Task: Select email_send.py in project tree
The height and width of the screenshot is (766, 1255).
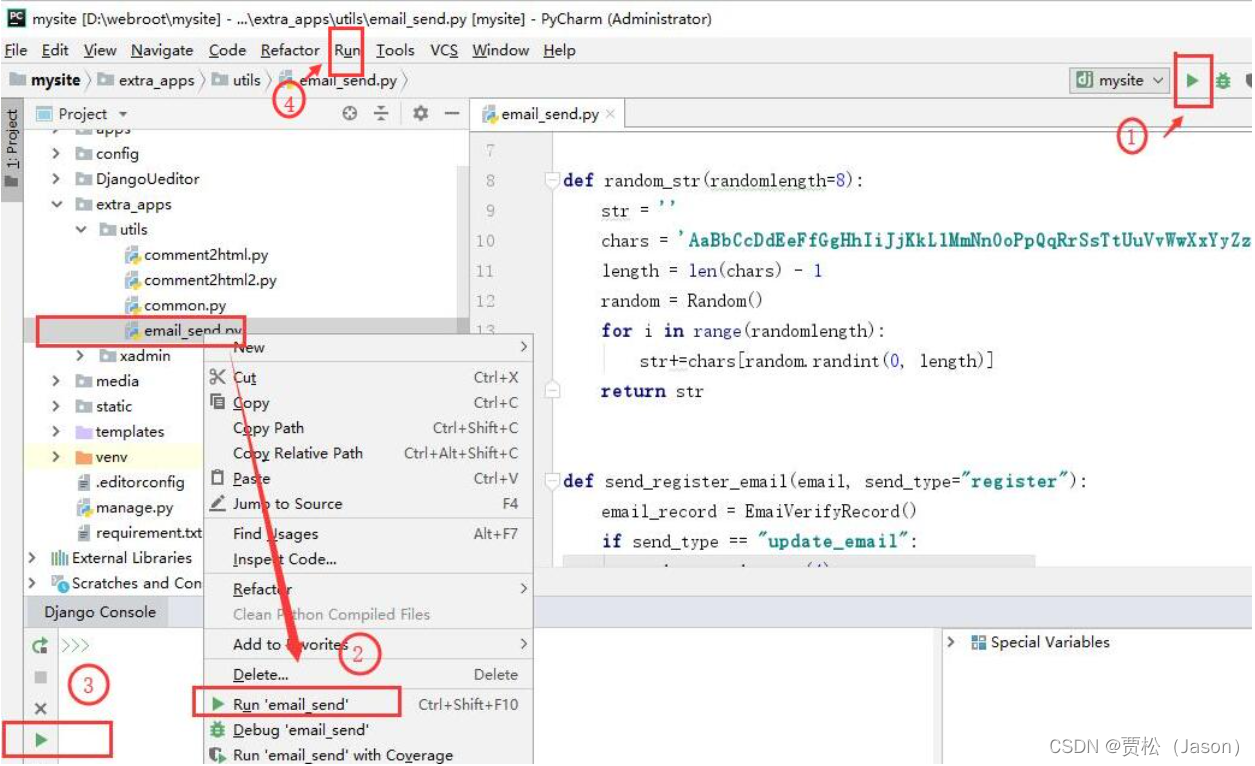Action: [x=183, y=330]
